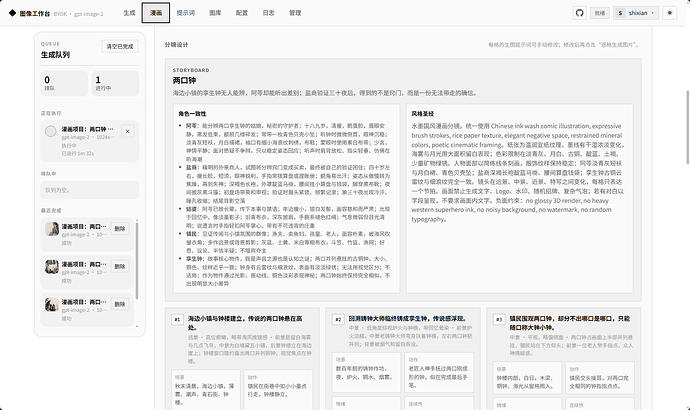Screen dimensions: 690x410
Task: Cancel the running job with the X icon
Action: (128, 131)
